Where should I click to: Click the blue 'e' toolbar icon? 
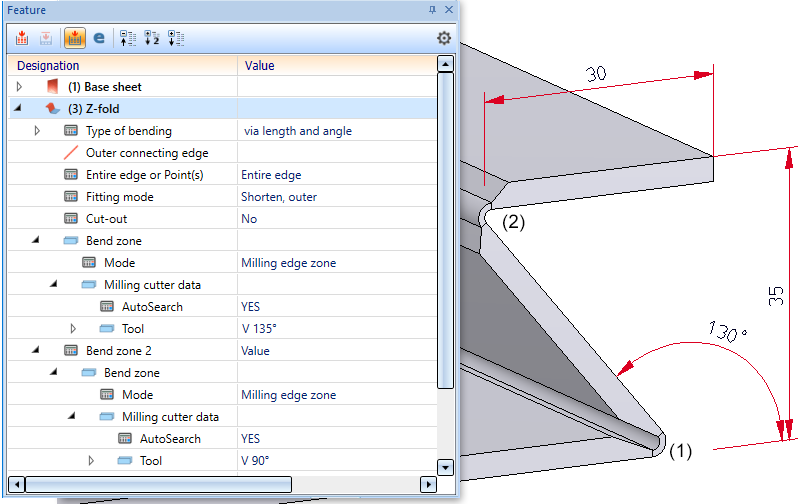(x=99, y=38)
